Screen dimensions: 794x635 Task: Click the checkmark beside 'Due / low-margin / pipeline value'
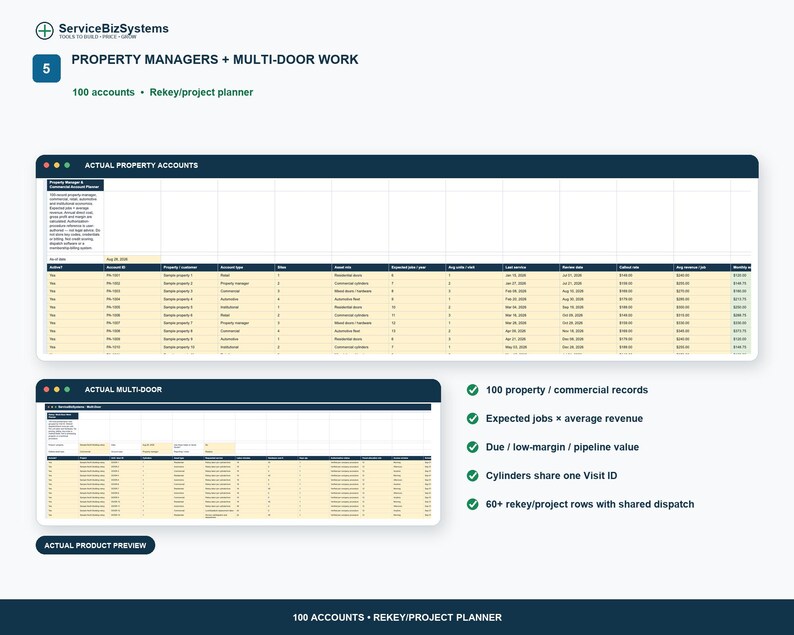pos(472,447)
